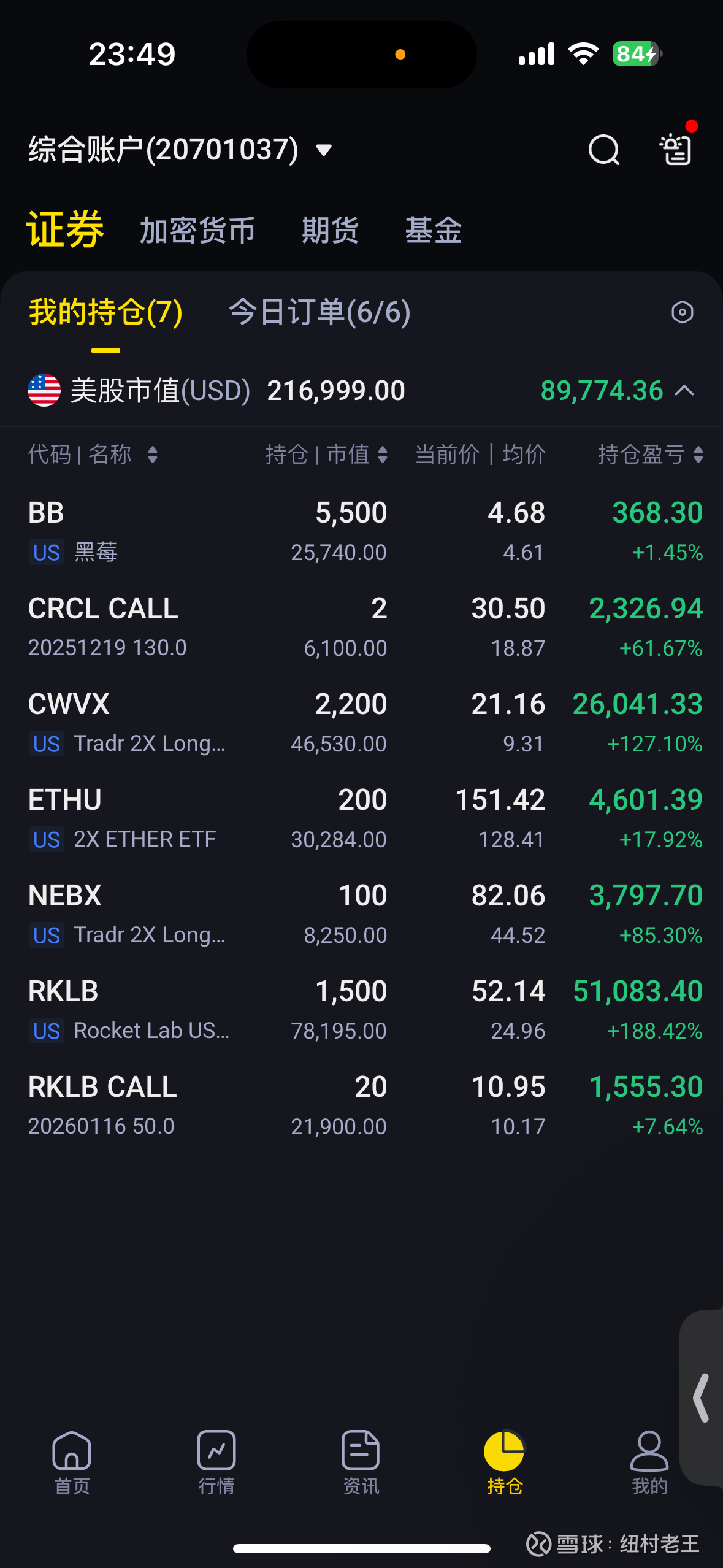Sort holdings by 持仓盈亏 column
The image size is (723, 1568).
tap(698, 455)
